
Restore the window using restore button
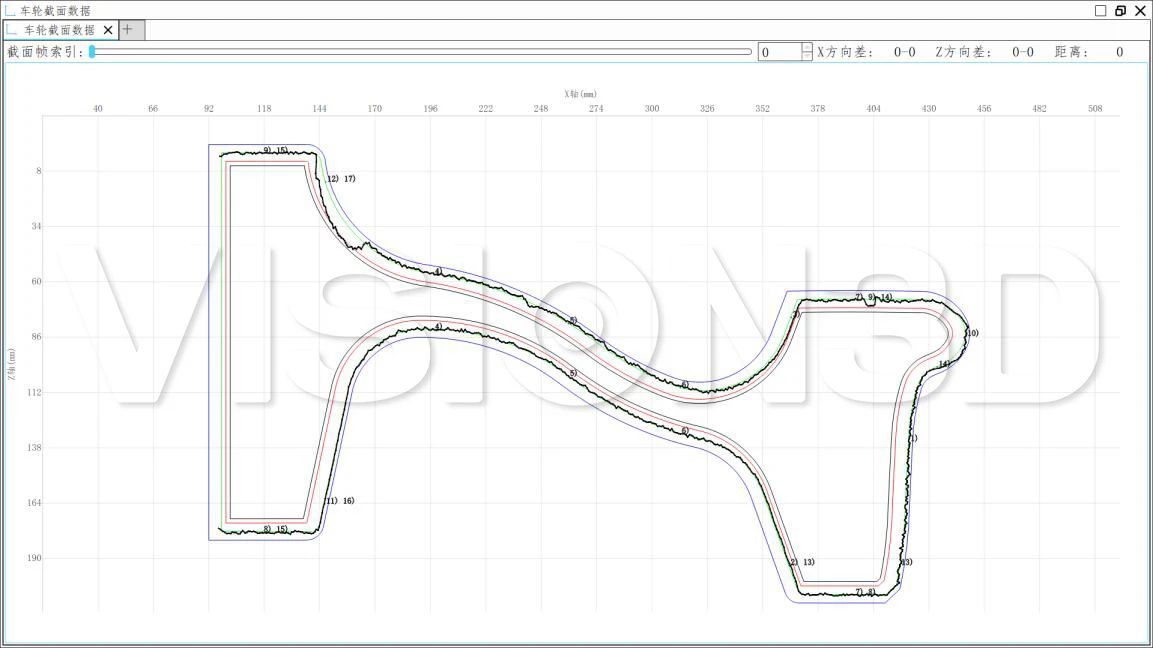pos(1120,10)
